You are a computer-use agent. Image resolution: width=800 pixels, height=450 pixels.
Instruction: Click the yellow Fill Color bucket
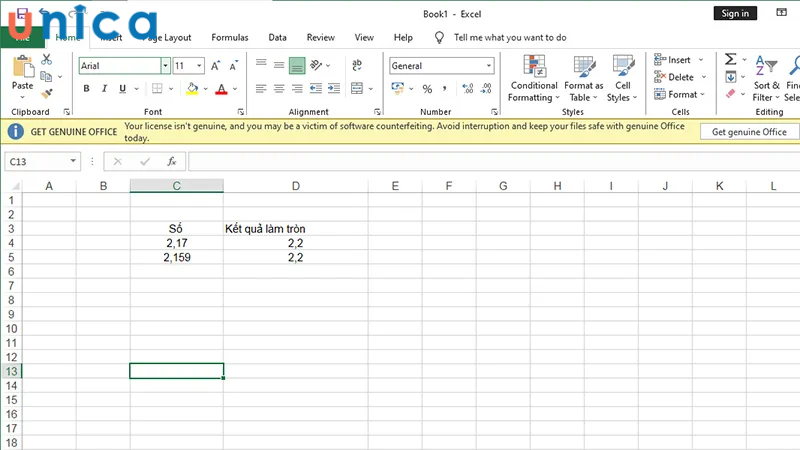(192, 89)
